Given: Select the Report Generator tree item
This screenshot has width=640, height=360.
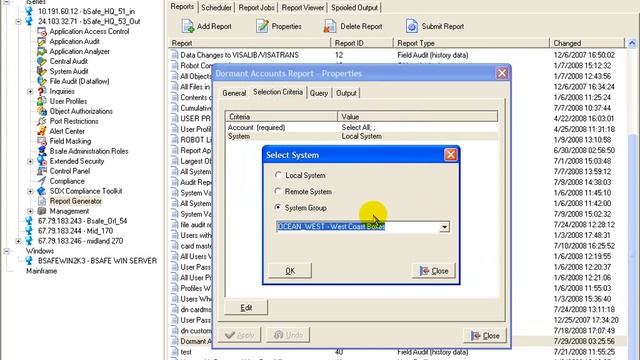Looking at the screenshot, I should pos(76,201).
